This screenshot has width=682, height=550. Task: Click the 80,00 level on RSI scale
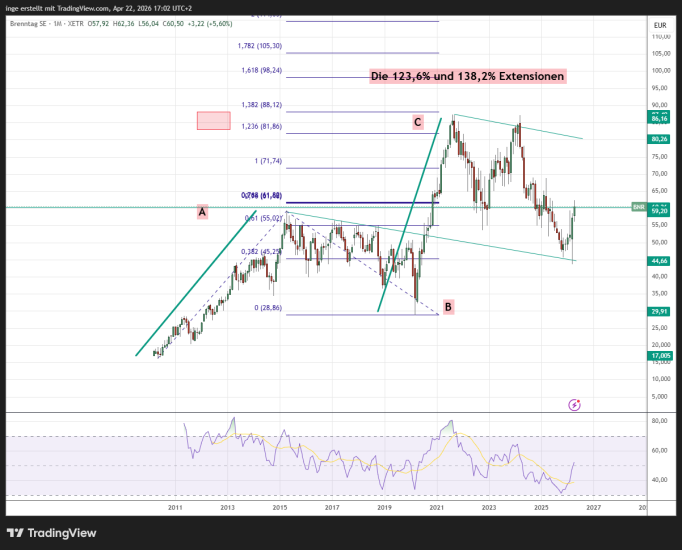pos(659,421)
